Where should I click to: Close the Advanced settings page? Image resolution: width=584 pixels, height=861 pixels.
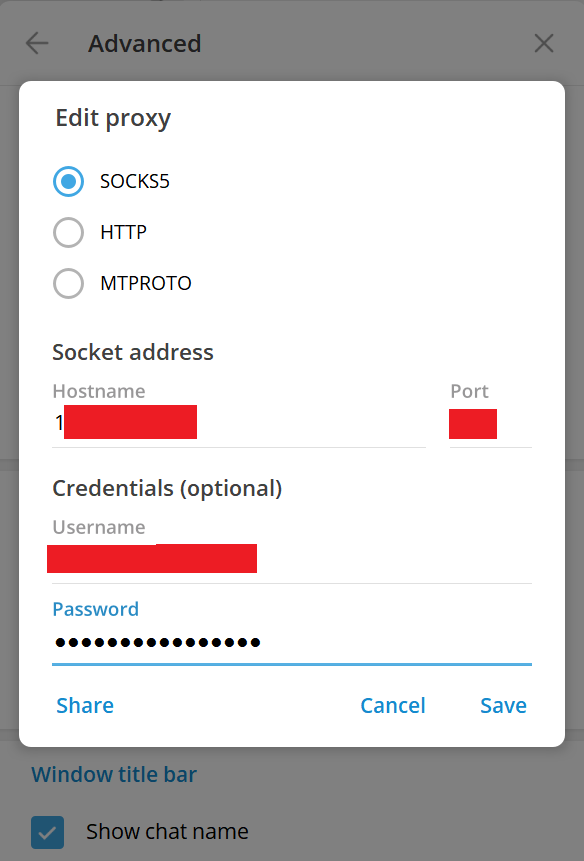pos(543,43)
